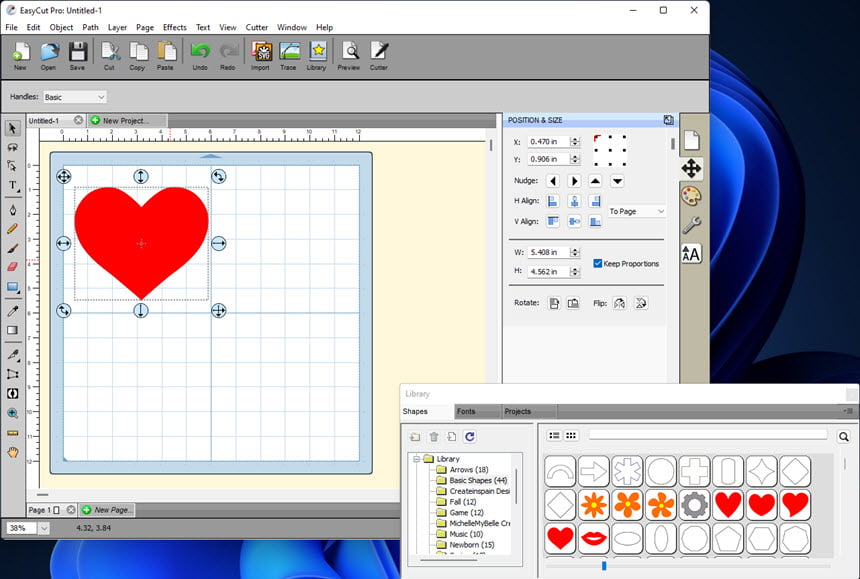860x579 pixels.
Task: Adjust the X position stepper
Action: tap(575, 141)
